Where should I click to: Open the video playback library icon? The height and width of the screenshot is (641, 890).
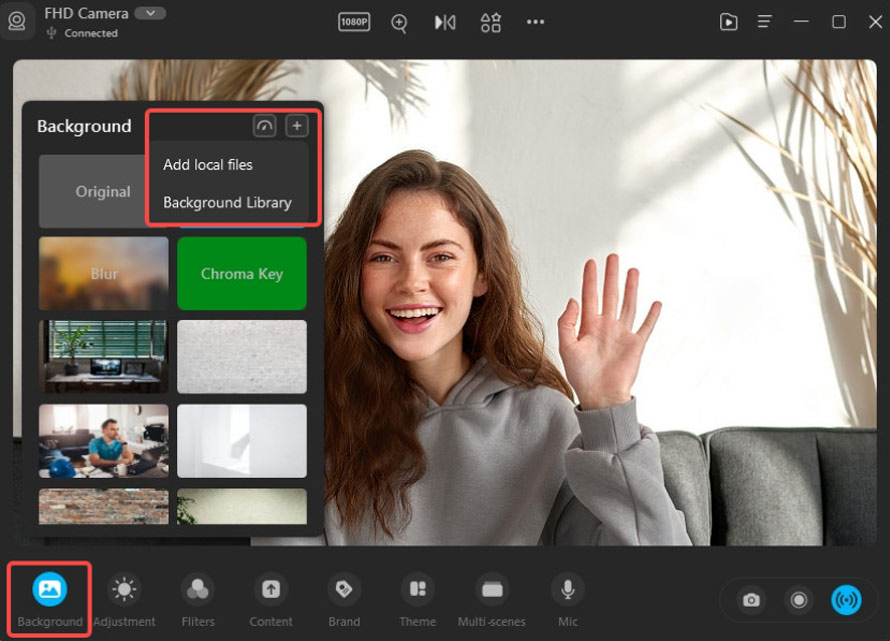[x=728, y=22]
